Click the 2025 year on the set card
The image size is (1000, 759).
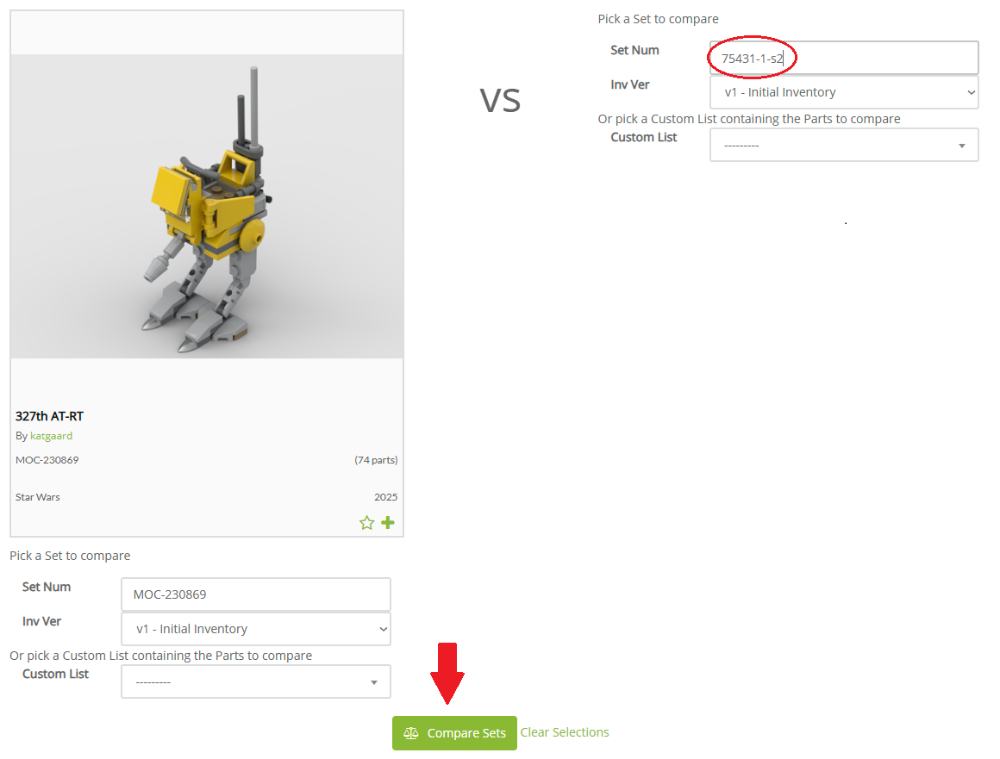point(386,497)
